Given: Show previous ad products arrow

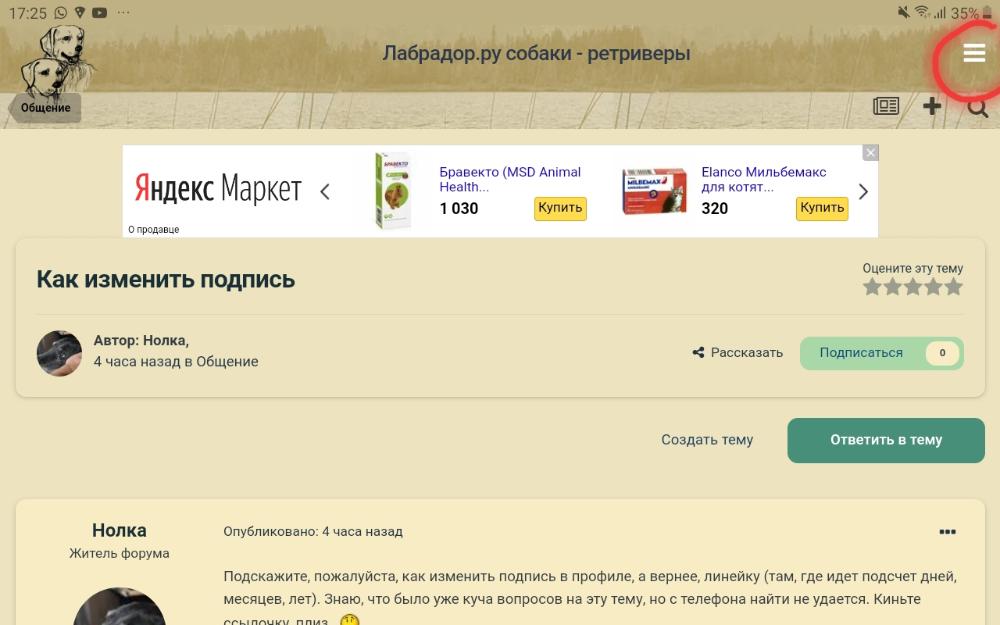Looking at the screenshot, I should 325,191.
